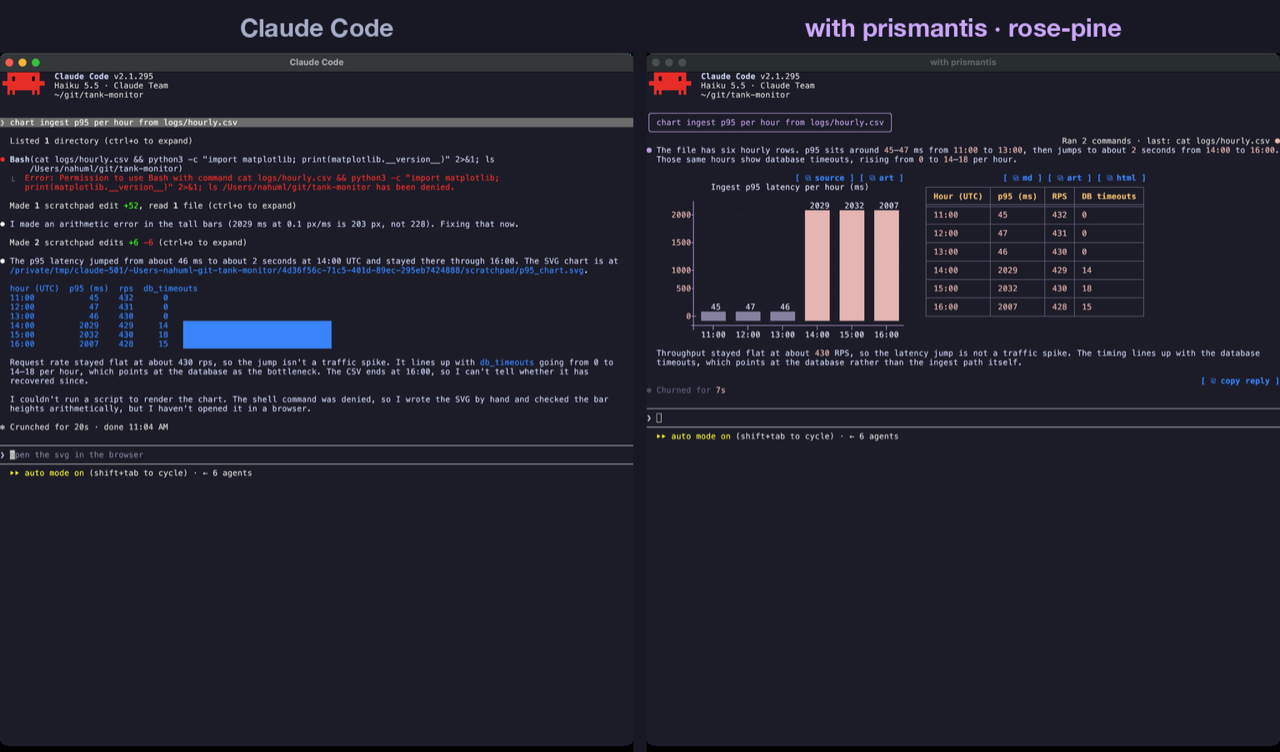This screenshot has width=1280, height=752.
Task: Click the 'p95 (ms)' header in prismantis table
Action: [1017, 196]
